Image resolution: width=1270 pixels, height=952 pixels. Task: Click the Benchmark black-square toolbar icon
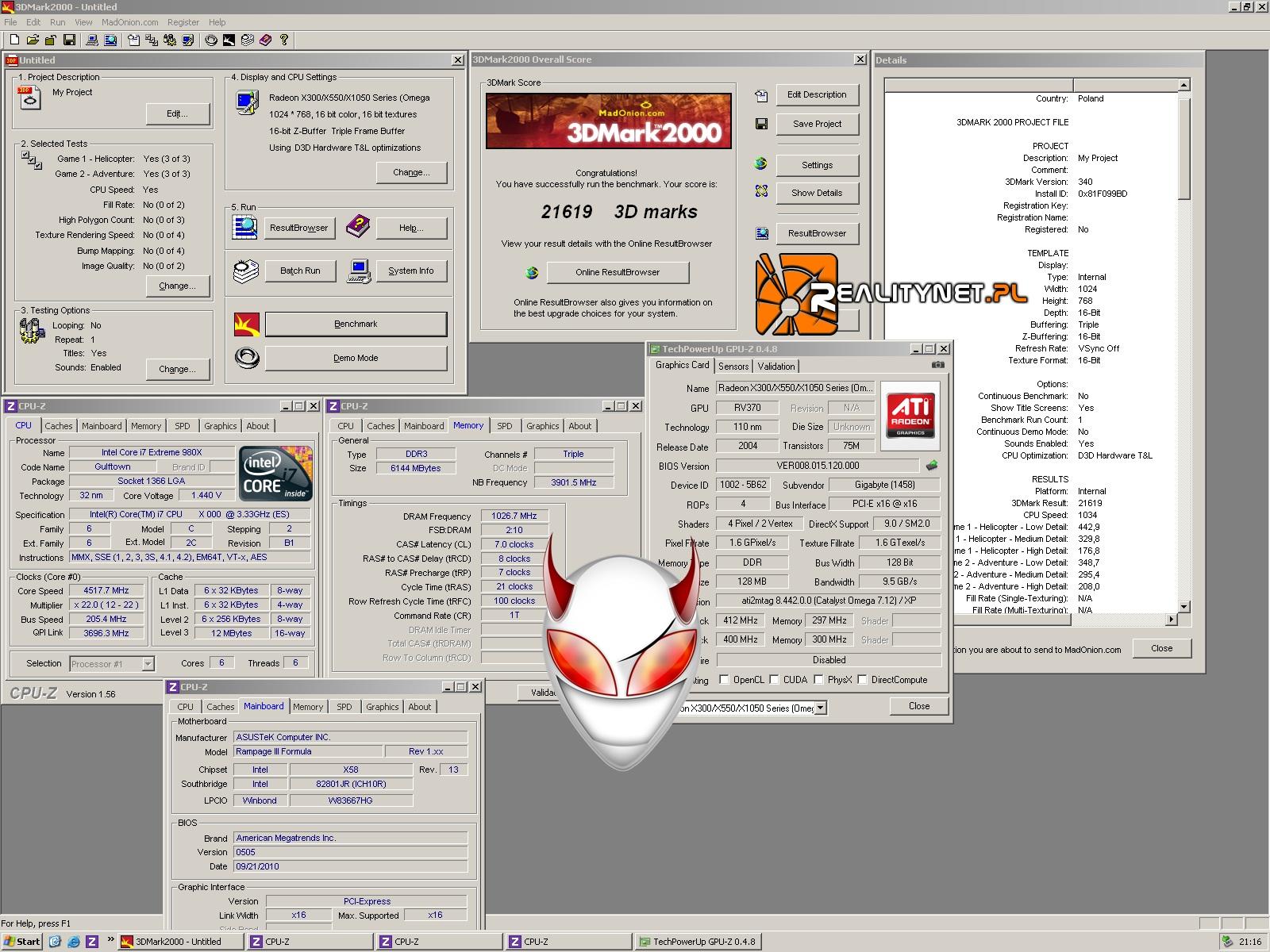pyautogui.click(x=229, y=40)
